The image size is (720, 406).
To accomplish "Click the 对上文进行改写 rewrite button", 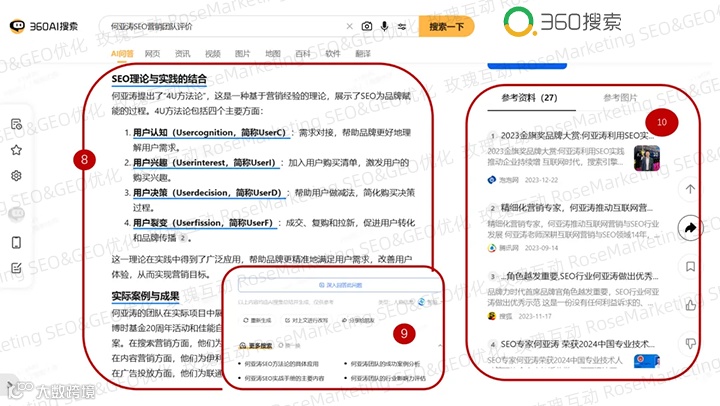I will point(306,320).
